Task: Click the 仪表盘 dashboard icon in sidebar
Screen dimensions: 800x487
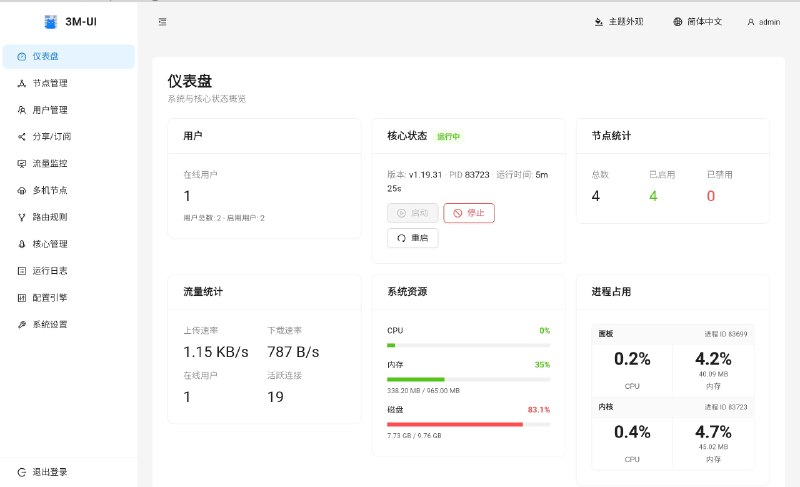Action: 21,57
